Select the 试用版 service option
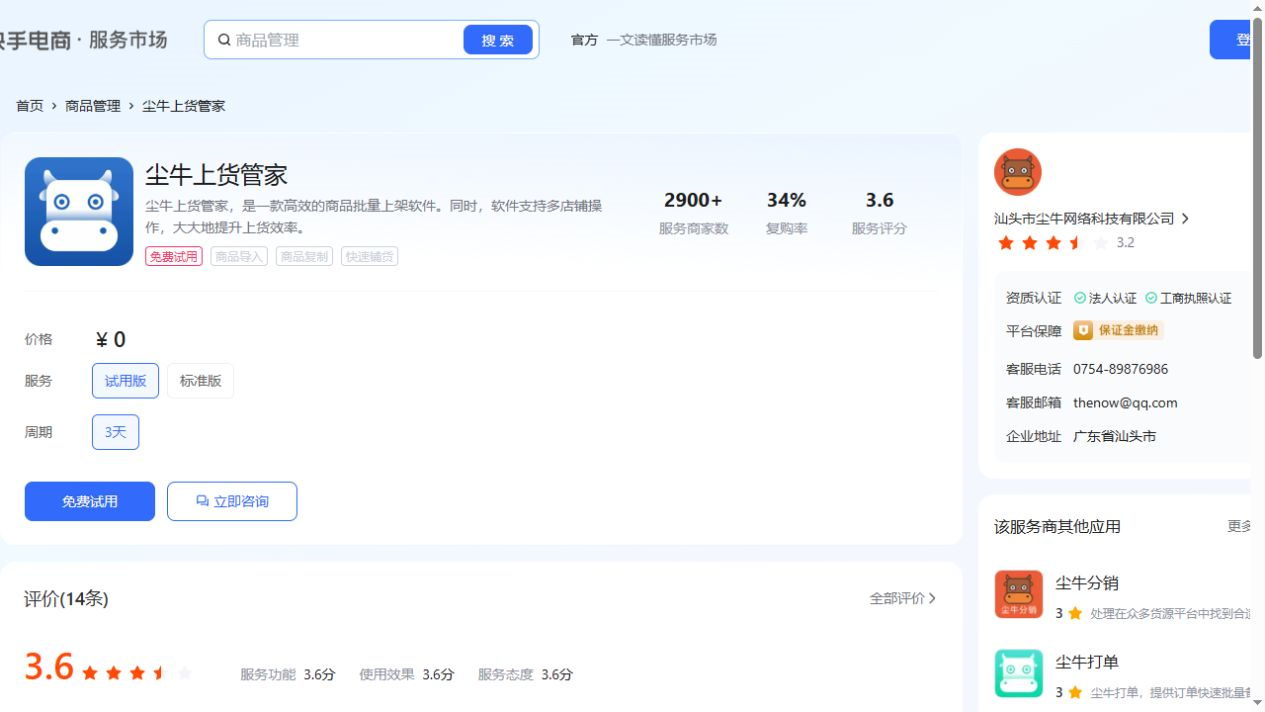This screenshot has width=1265, height=712. [x=125, y=381]
